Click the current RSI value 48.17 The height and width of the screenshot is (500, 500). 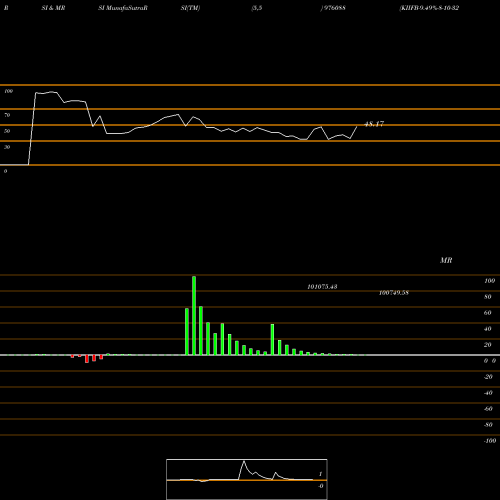click(374, 124)
